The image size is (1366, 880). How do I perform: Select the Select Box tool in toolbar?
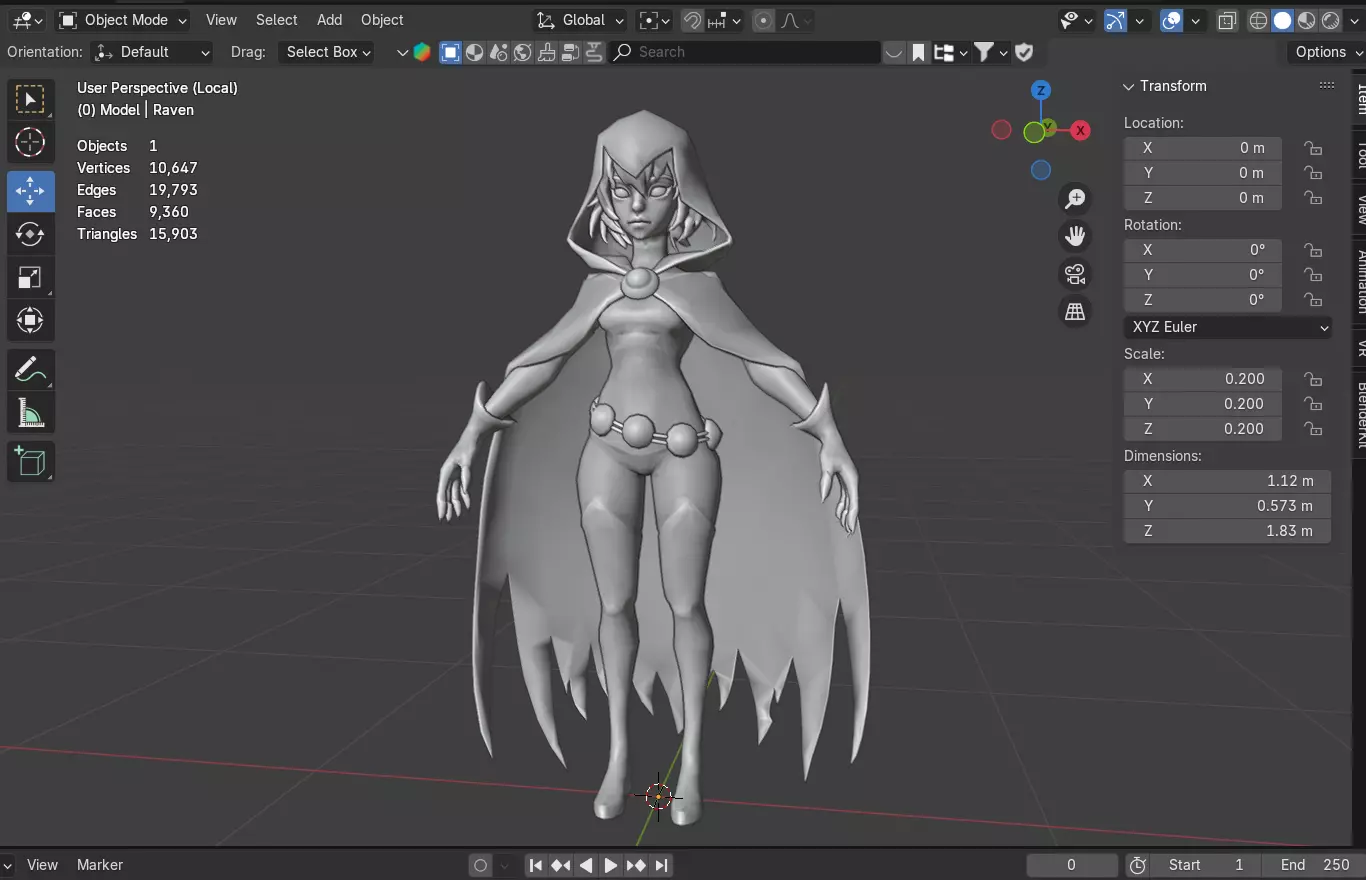(30, 99)
